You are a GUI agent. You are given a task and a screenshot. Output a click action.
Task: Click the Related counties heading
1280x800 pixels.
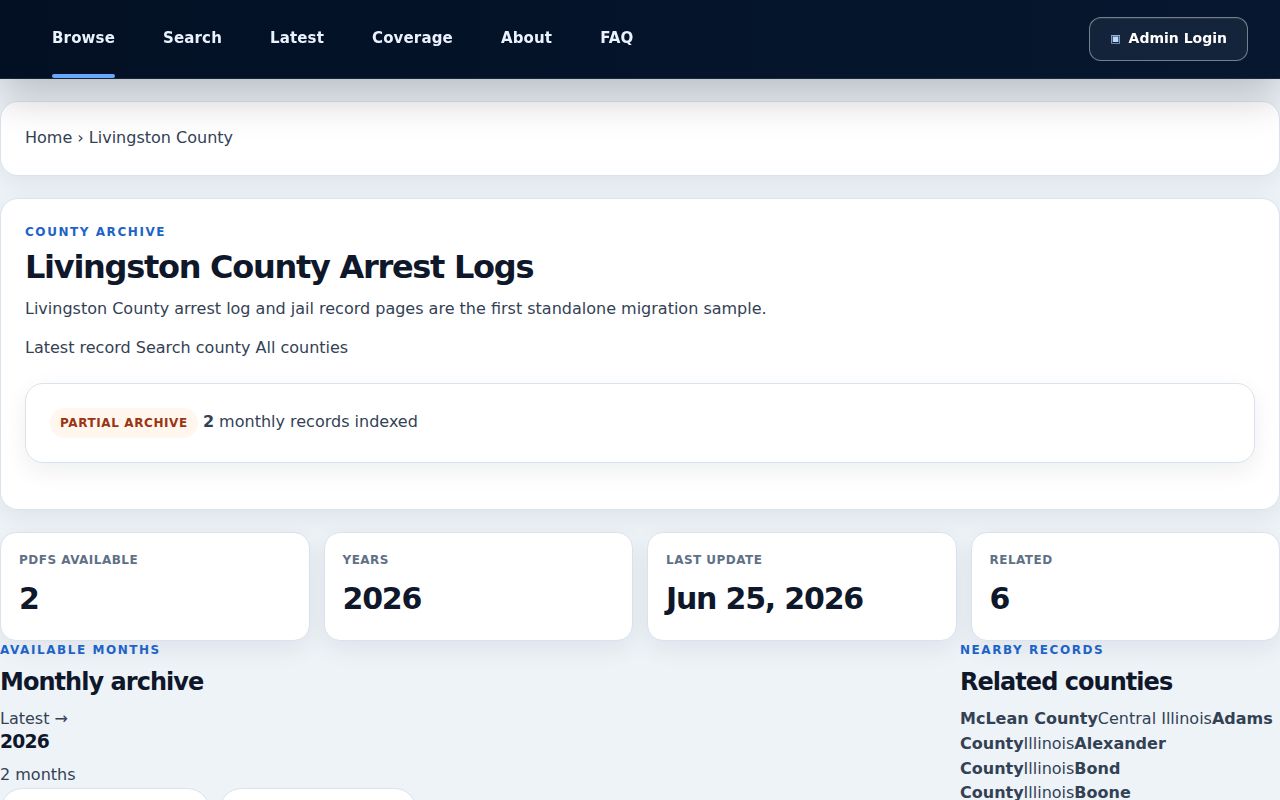(1066, 682)
